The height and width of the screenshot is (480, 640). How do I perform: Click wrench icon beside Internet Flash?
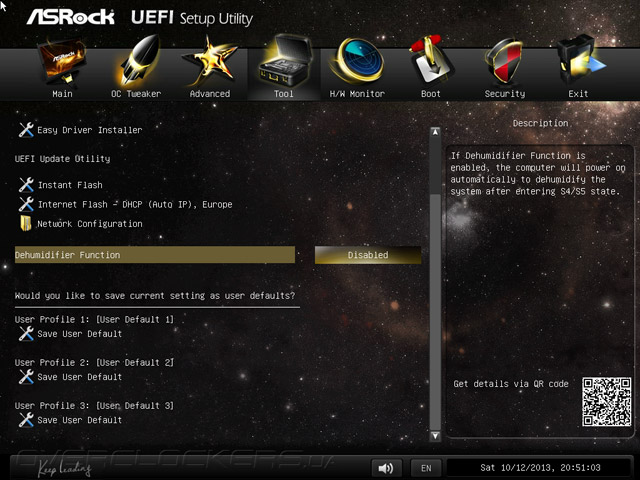26,204
